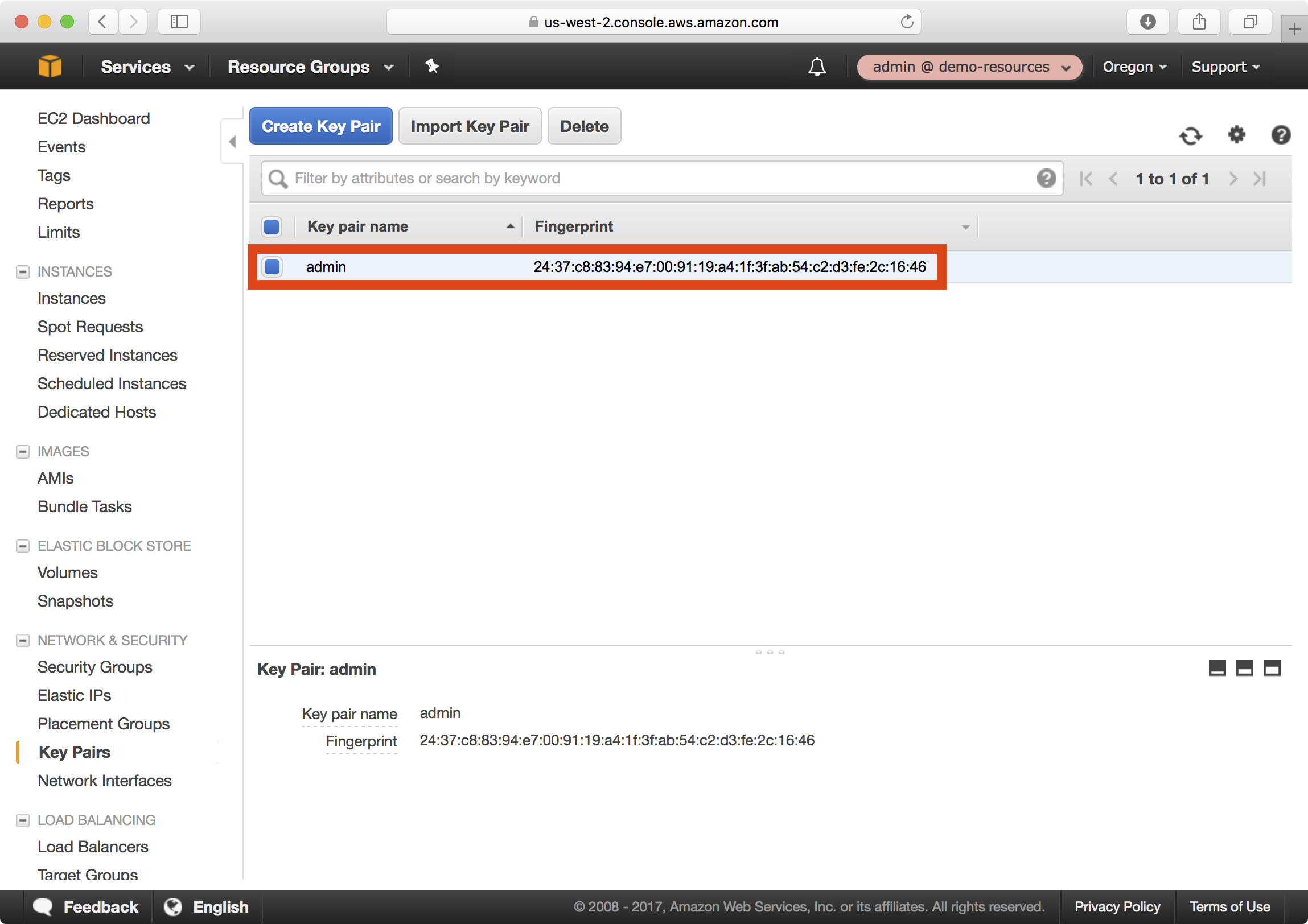The image size is (1308, 924).
Task: Open the Safari share menu
Action: click(1199, 22)
